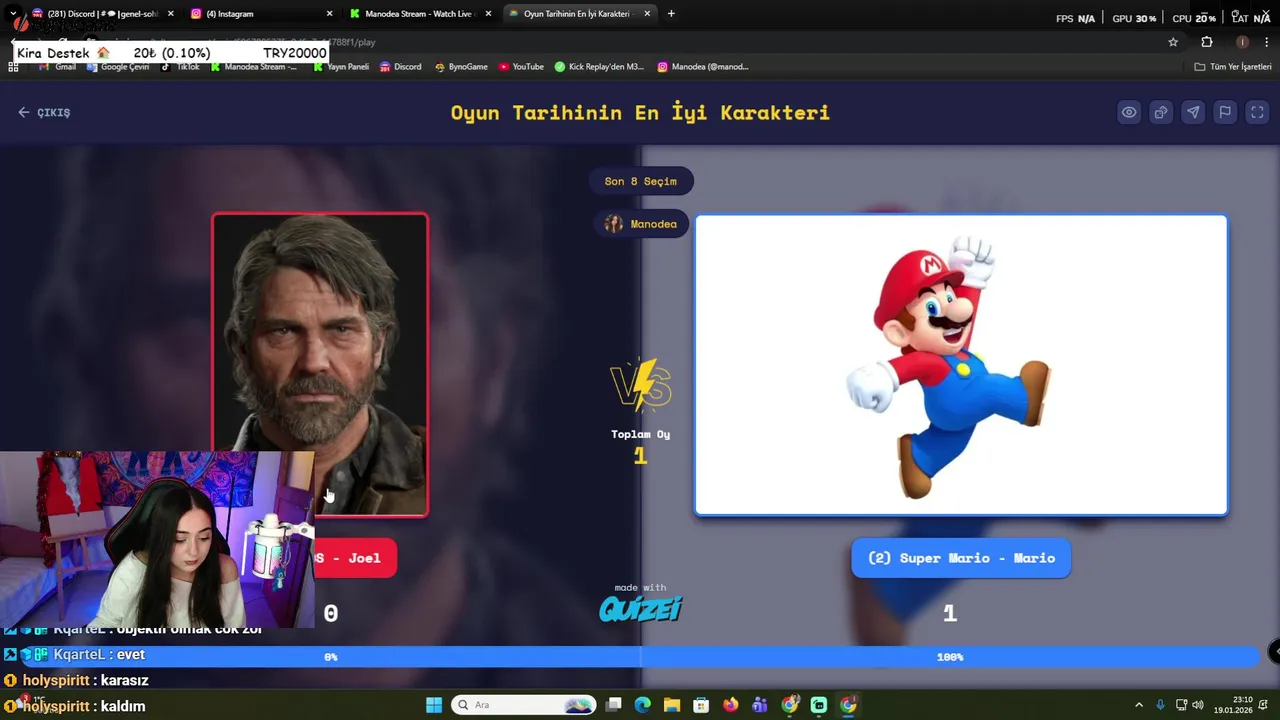Viewport: 1280px width, 720px height.
Task: Click the Kira Destek donation goal bar
Action: click(171, 53)
